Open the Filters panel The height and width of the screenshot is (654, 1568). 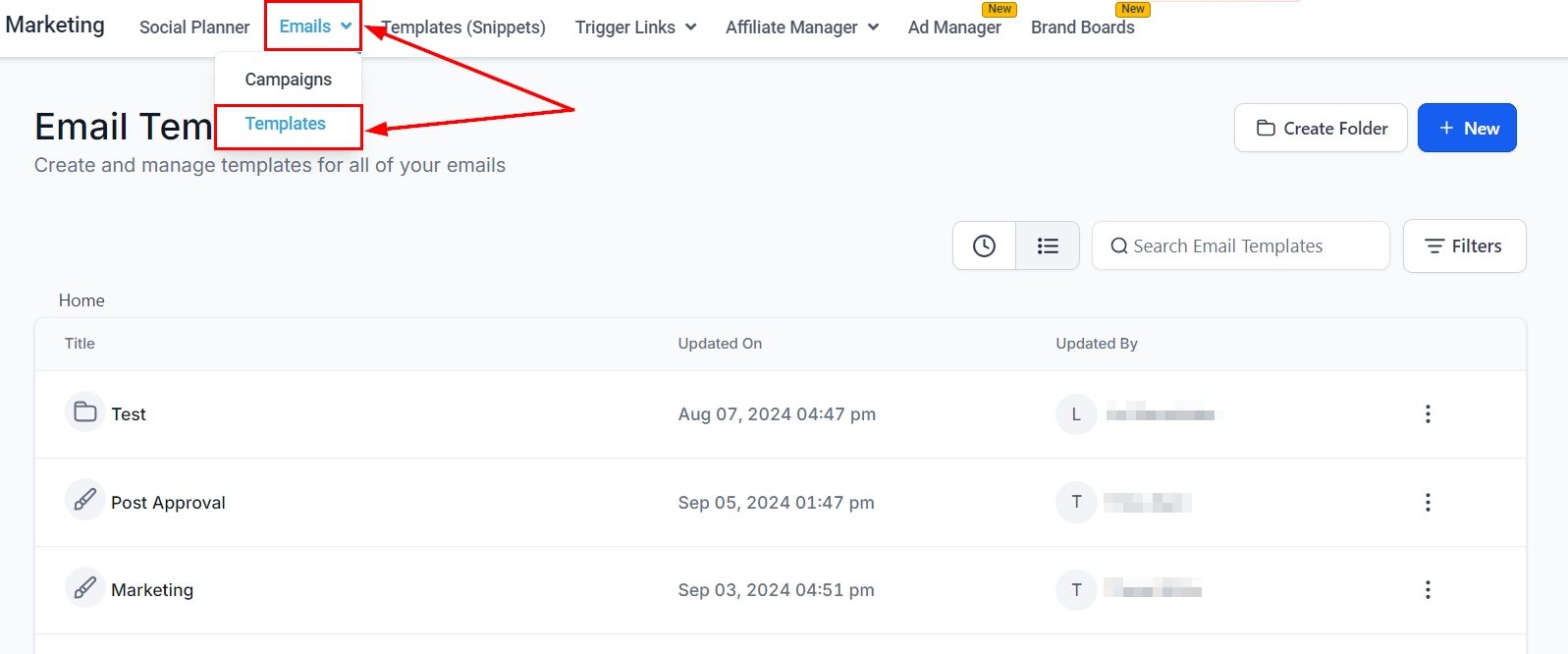pyautogui.click(x=1464, y=246)
